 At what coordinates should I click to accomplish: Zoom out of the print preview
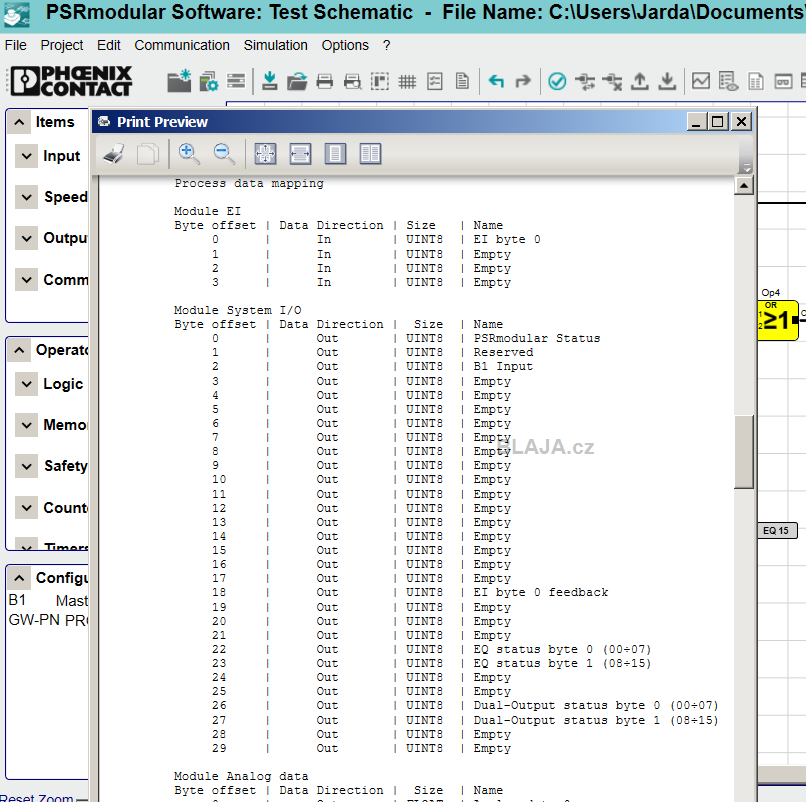point(224,154)
